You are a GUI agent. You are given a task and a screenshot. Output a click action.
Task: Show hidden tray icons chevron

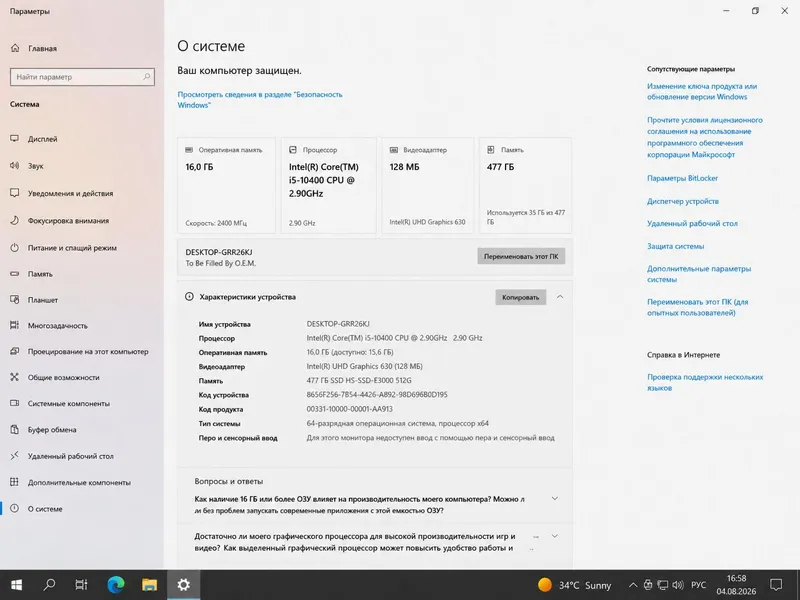click(633, 585)
